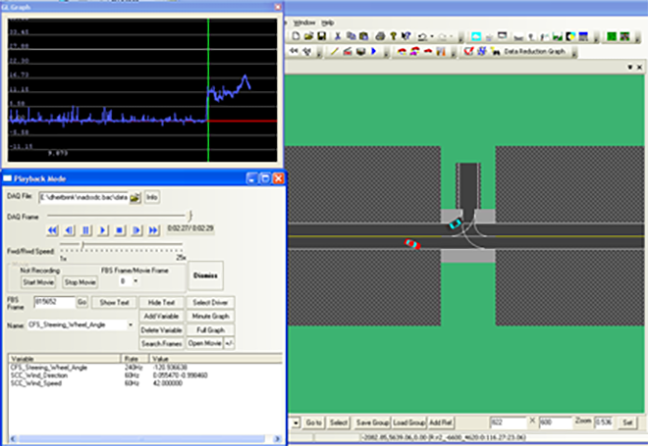Open FBS Frame/Movie Frame dropdown
The width and height of the screenshot is (648, 446).
click(135, 282)
